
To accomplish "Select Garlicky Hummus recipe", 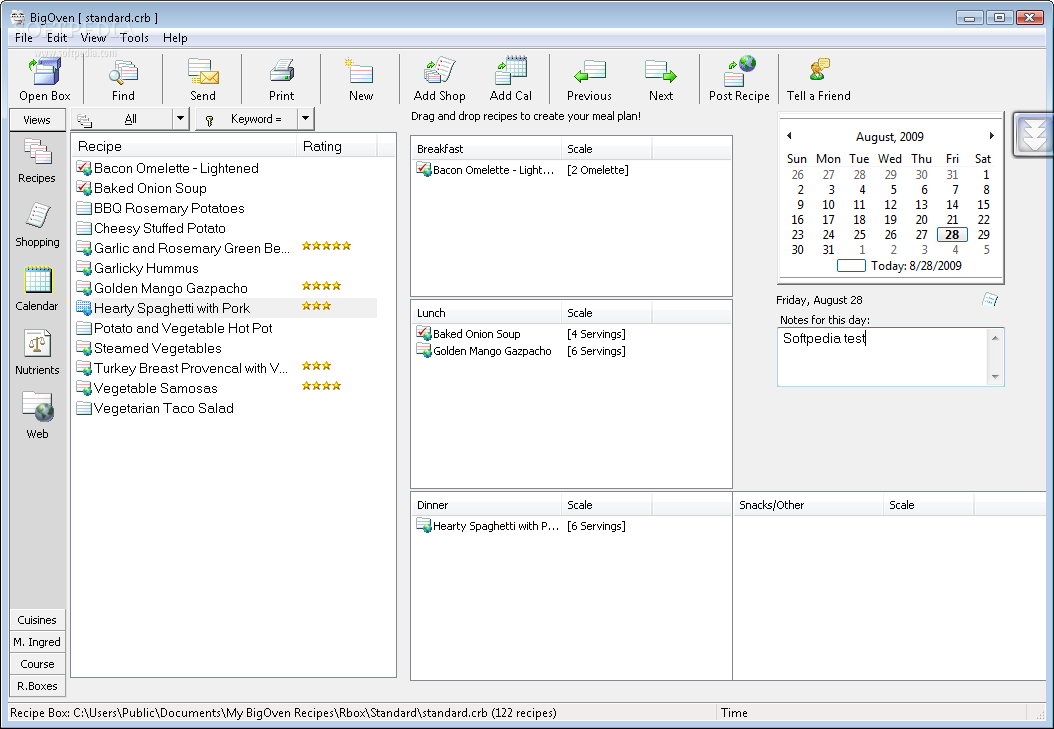I will [x=146, y=268].
